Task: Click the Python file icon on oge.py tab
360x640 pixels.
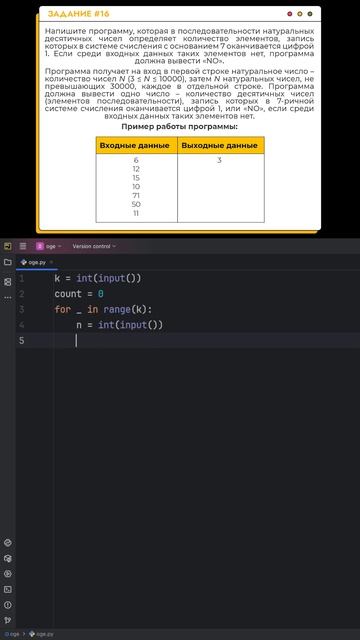Action: (x=24, y=262)
